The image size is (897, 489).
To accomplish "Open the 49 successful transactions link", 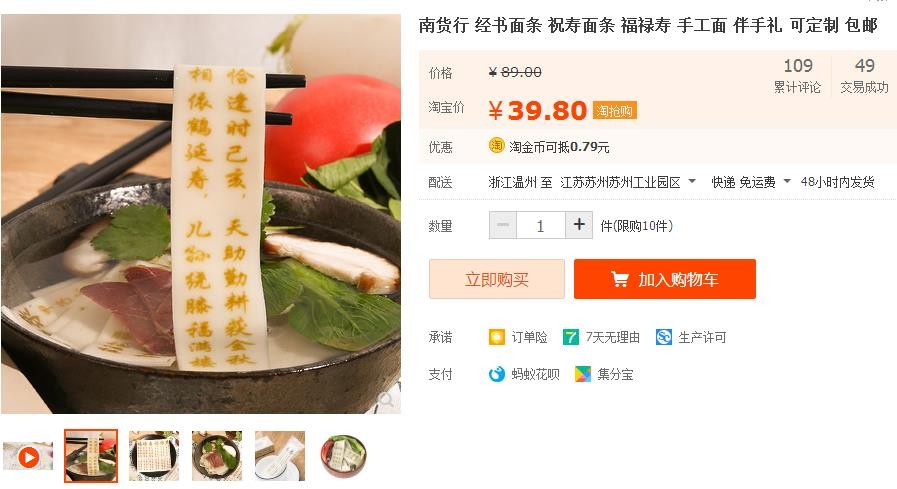I will point(864,75).
